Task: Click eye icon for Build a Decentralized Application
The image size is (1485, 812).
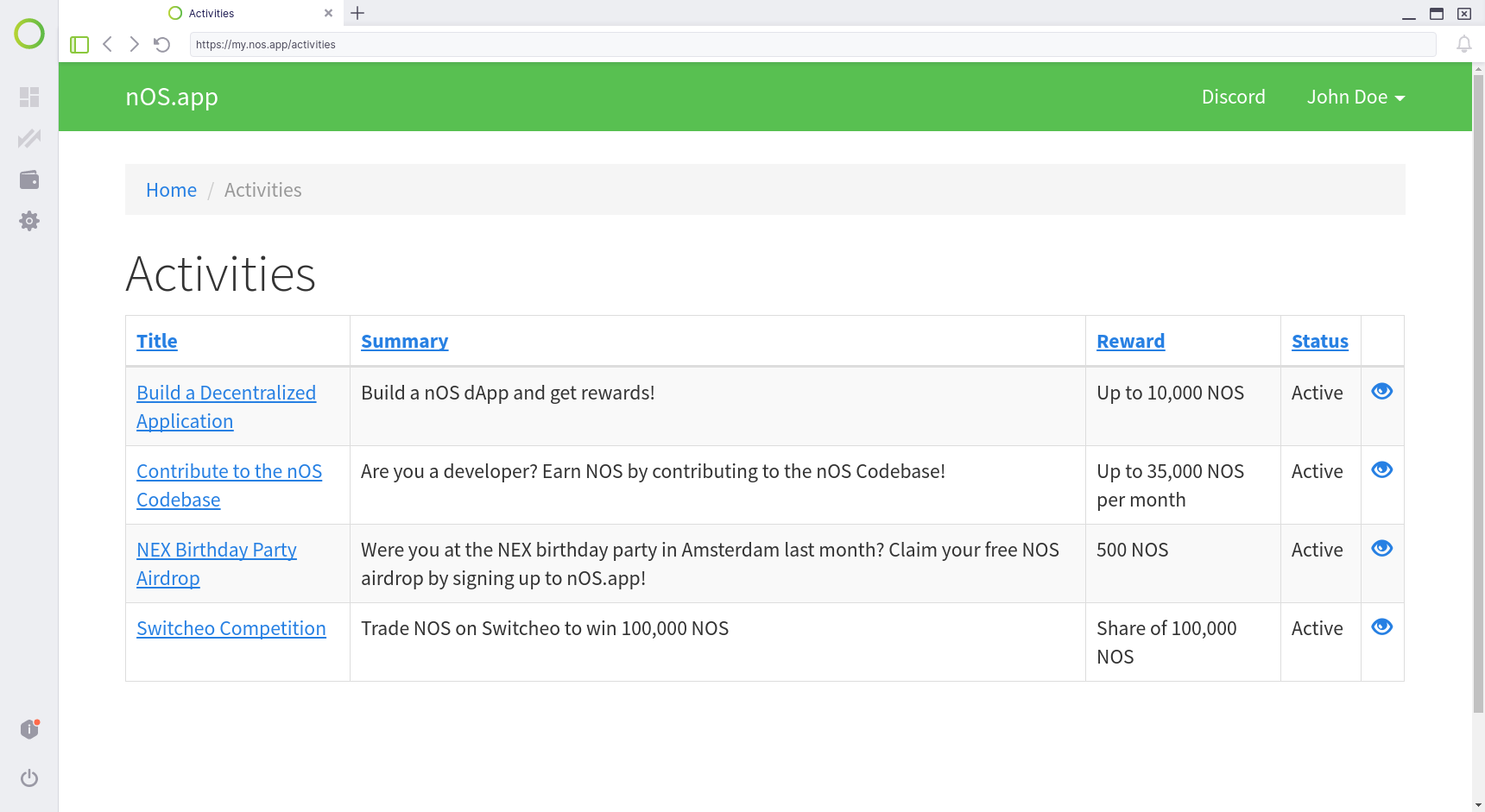Action: [x=1381, y=391]
